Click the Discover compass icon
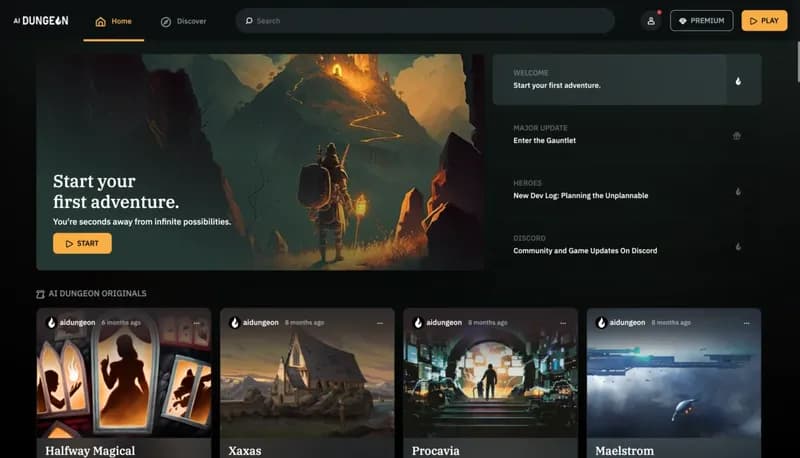This screenshot has width=800, height=458. coord(166,21)
